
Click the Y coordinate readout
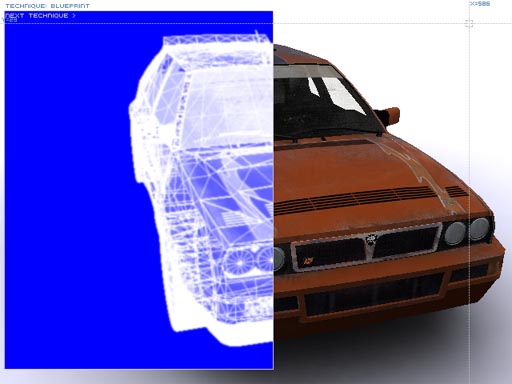click(10, 20)
